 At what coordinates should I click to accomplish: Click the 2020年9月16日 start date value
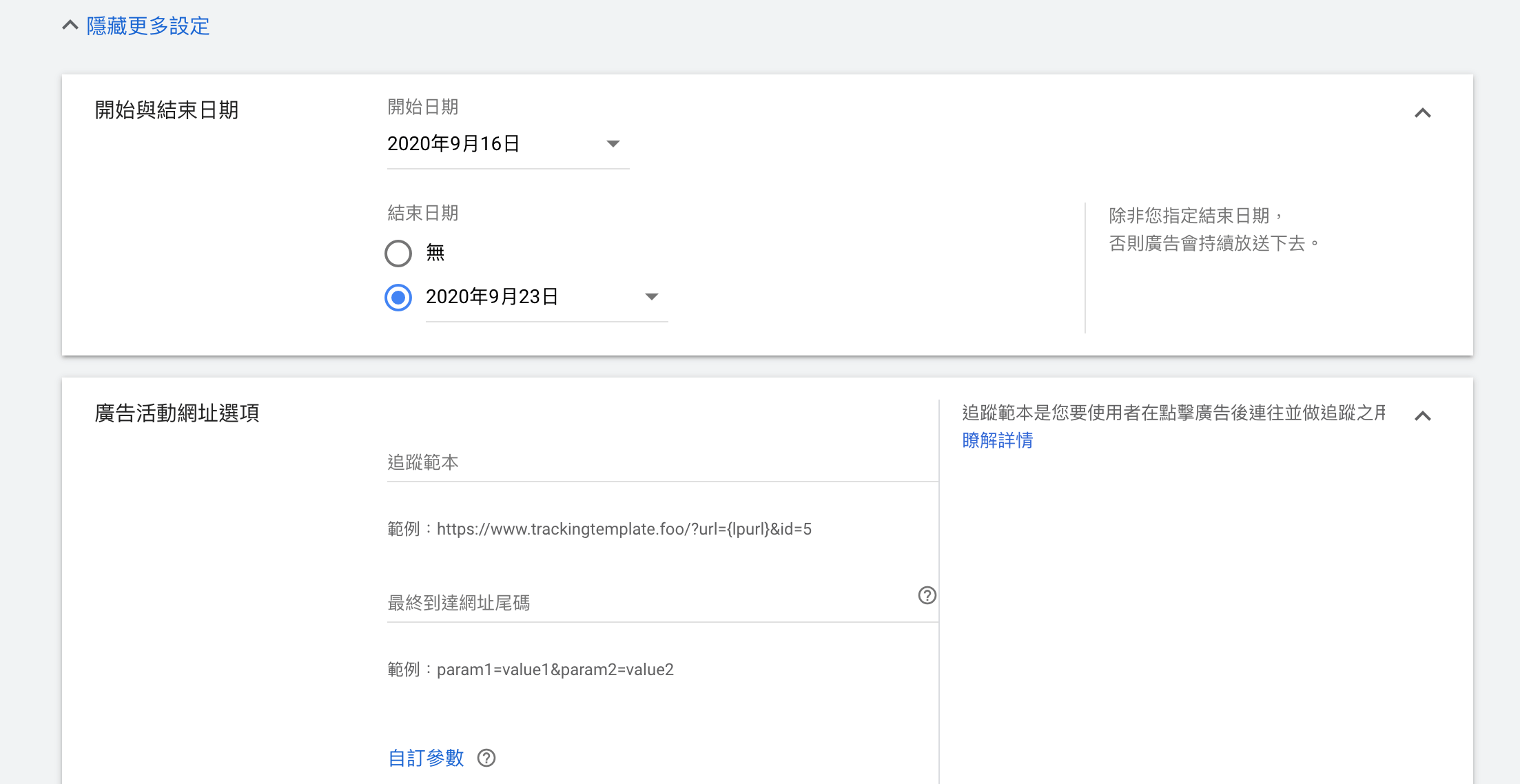click(x=453, y=144)
